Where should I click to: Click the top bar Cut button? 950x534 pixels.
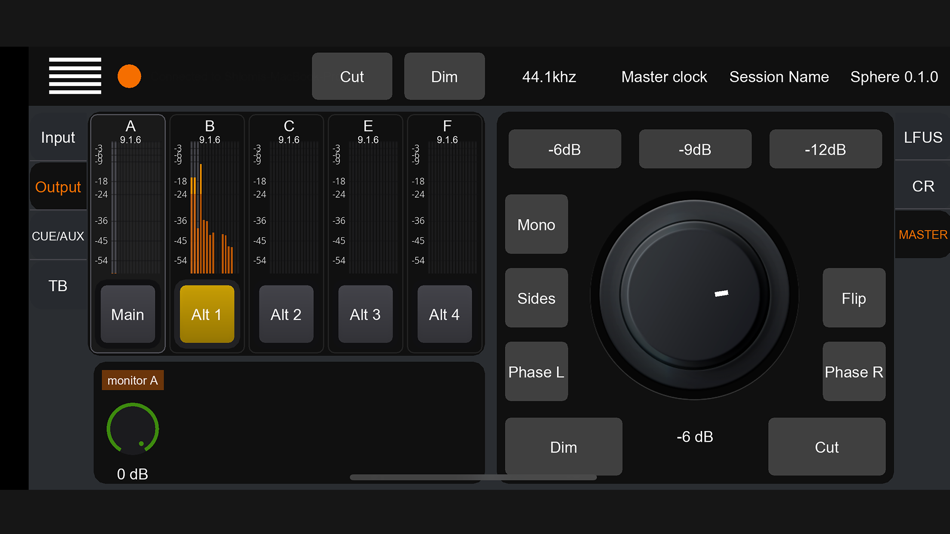(x=352, y=76)
